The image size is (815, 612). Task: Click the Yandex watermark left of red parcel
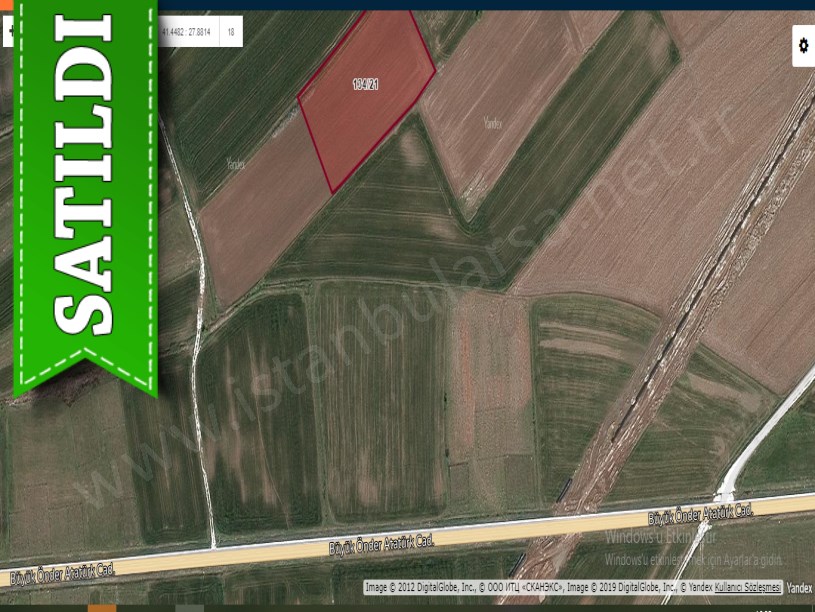pos(236,163)
